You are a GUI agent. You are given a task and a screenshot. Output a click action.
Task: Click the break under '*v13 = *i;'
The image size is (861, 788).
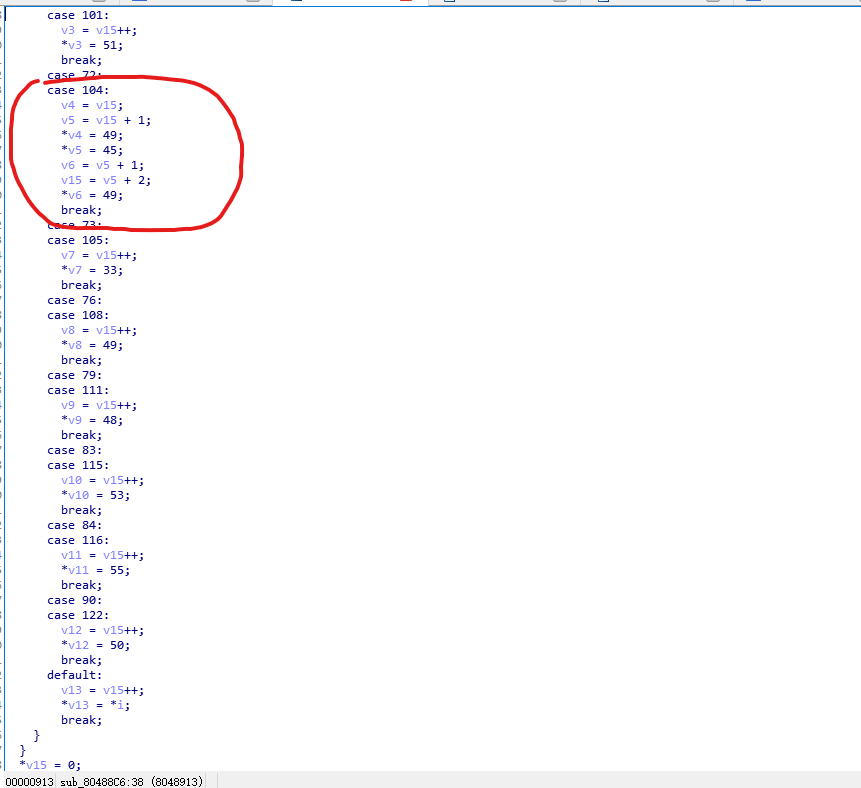pos(81,720)
